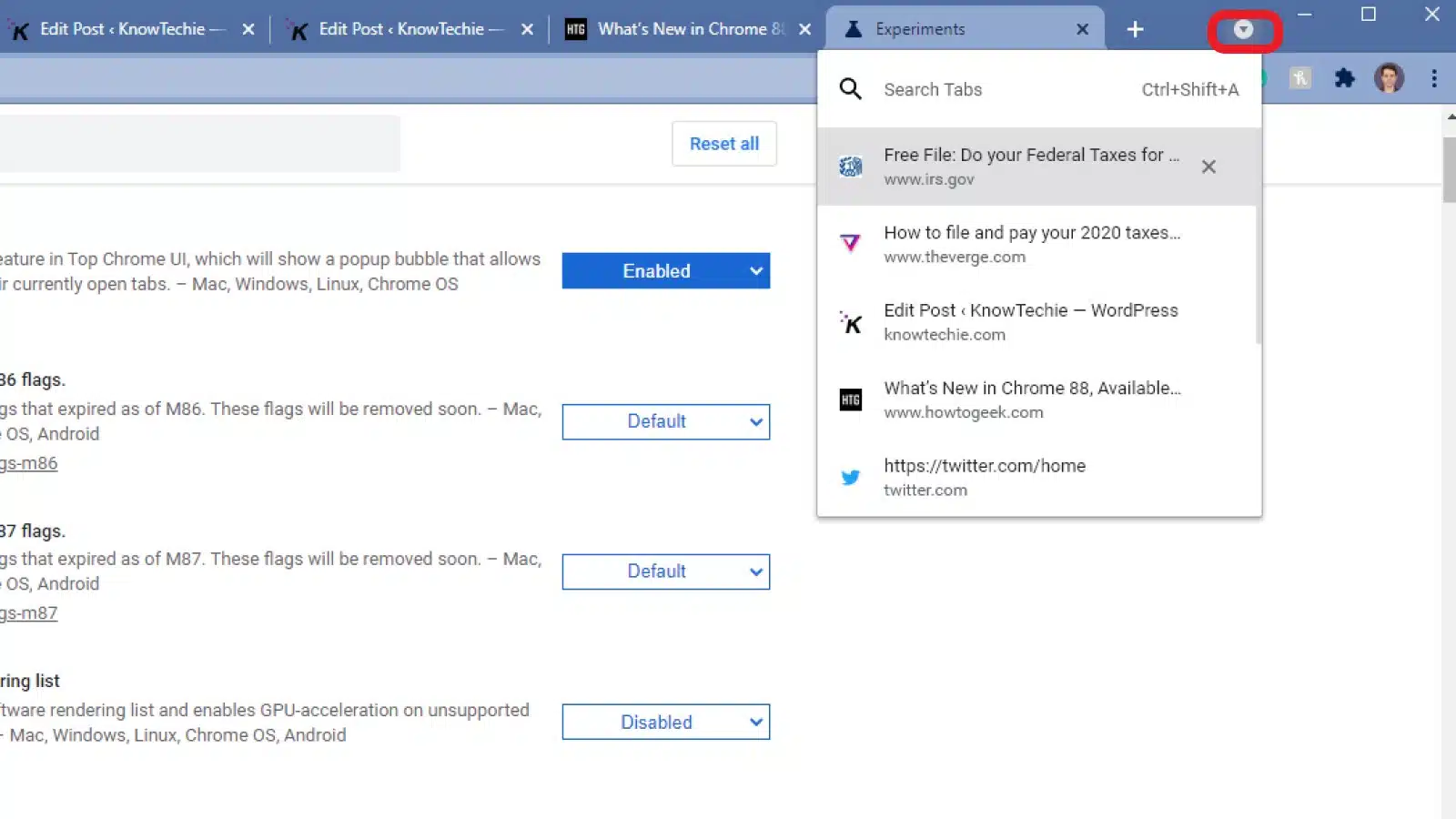The height and width of the screenshot is (819, 1456).
Task: Open the Honey extension icon
Action: 1299,78
